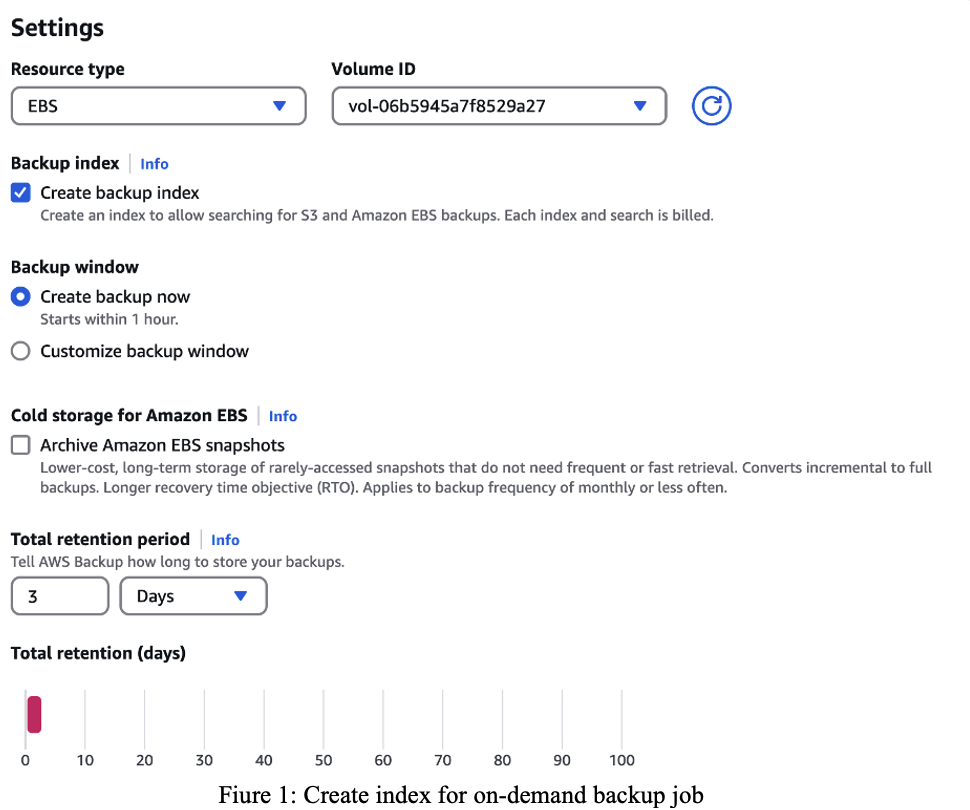Enable Archive Amazon EBS snapshots checkbox
The image size is (970, 810).
point(20,445)
